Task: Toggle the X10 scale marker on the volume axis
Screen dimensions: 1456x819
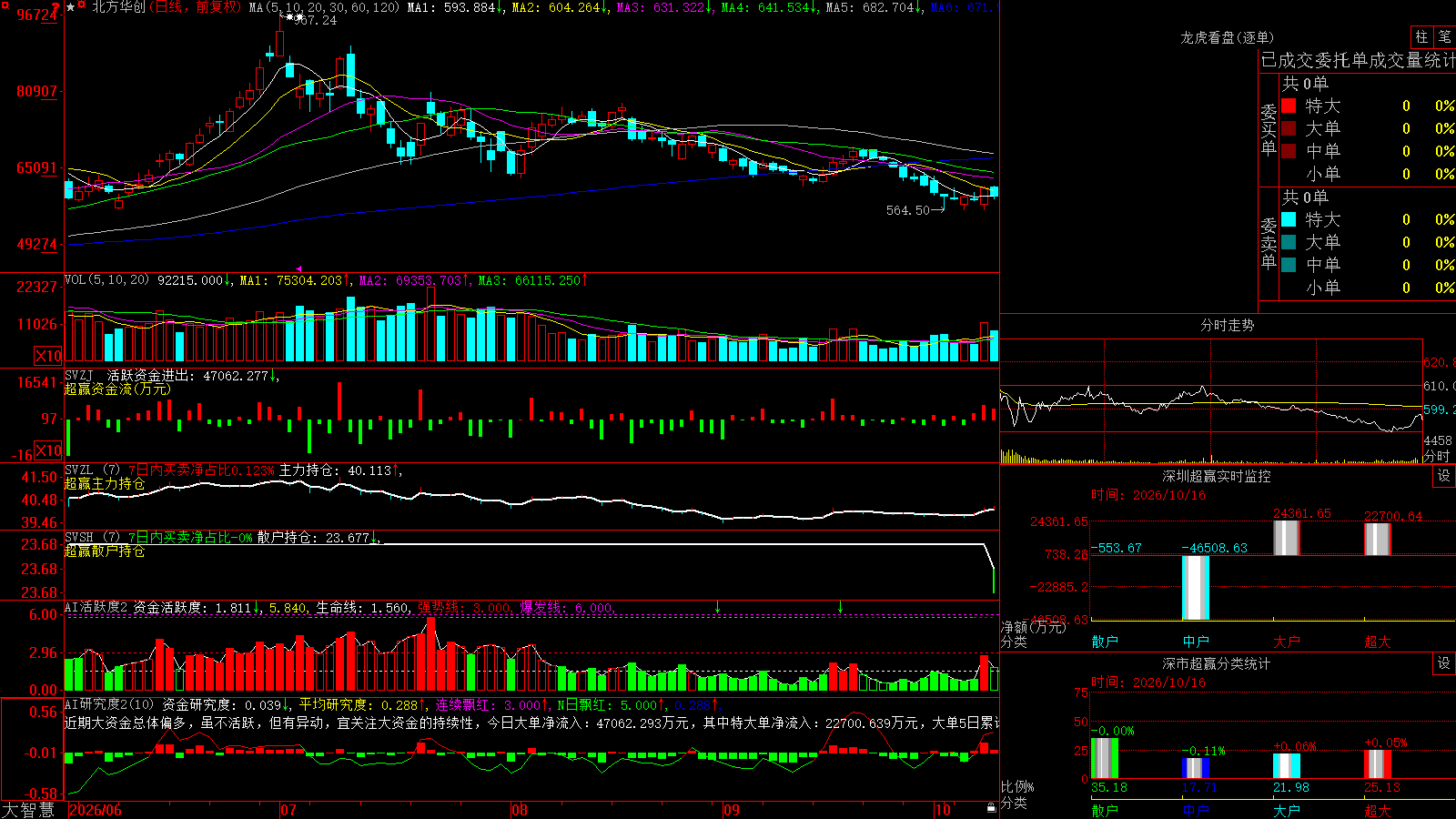Action: point(49,356)
